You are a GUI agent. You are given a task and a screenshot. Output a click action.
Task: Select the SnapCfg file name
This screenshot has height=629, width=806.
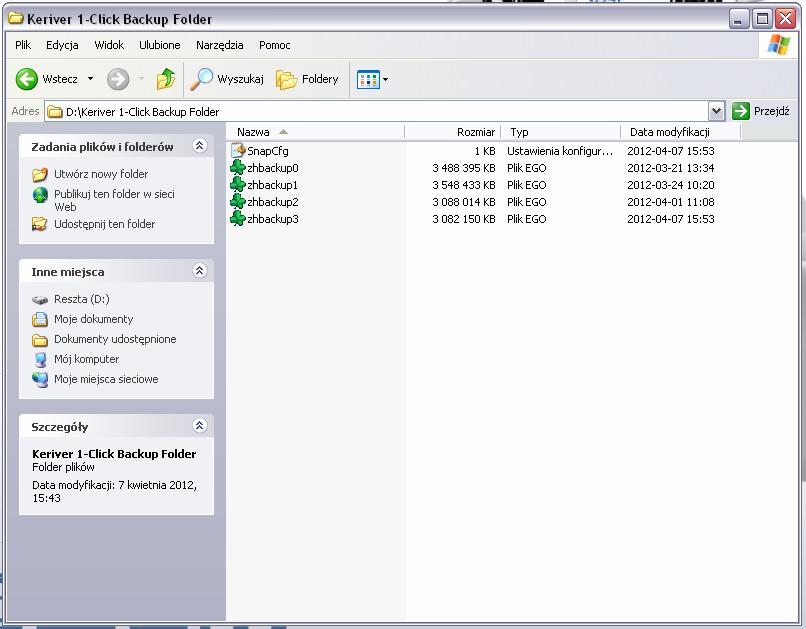268,151
